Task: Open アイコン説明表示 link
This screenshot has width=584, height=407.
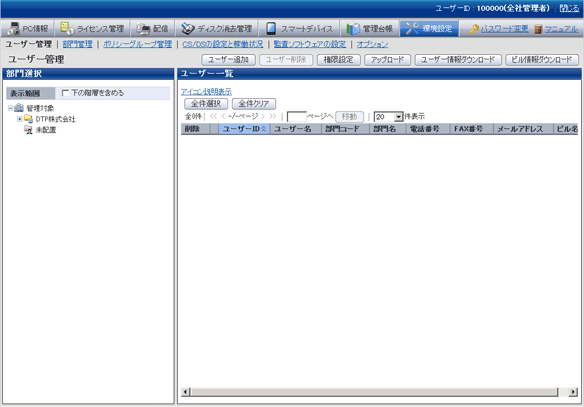Action: (x=206, y=92)
